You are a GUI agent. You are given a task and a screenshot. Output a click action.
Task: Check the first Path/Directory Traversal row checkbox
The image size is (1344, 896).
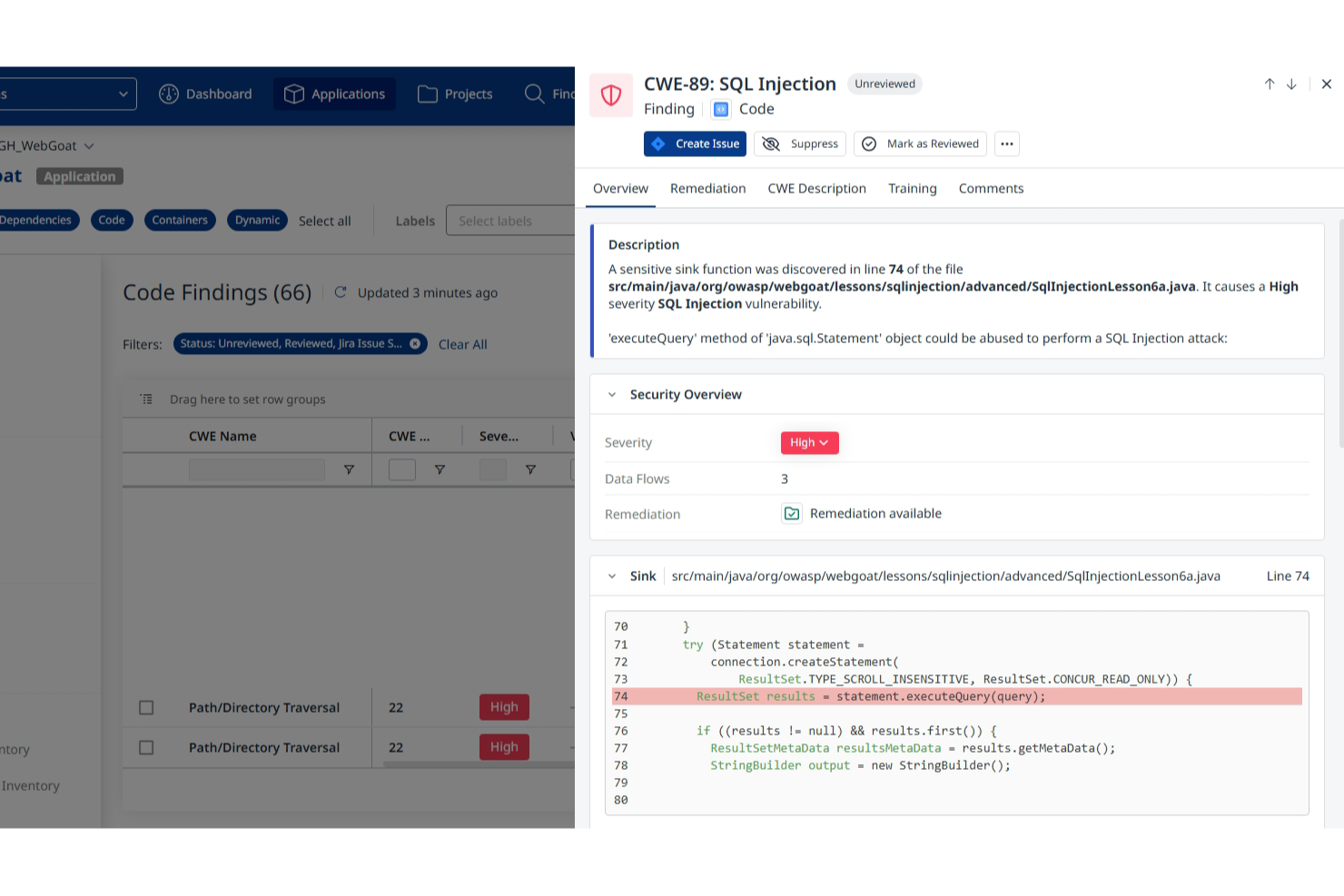coord(146,707)
